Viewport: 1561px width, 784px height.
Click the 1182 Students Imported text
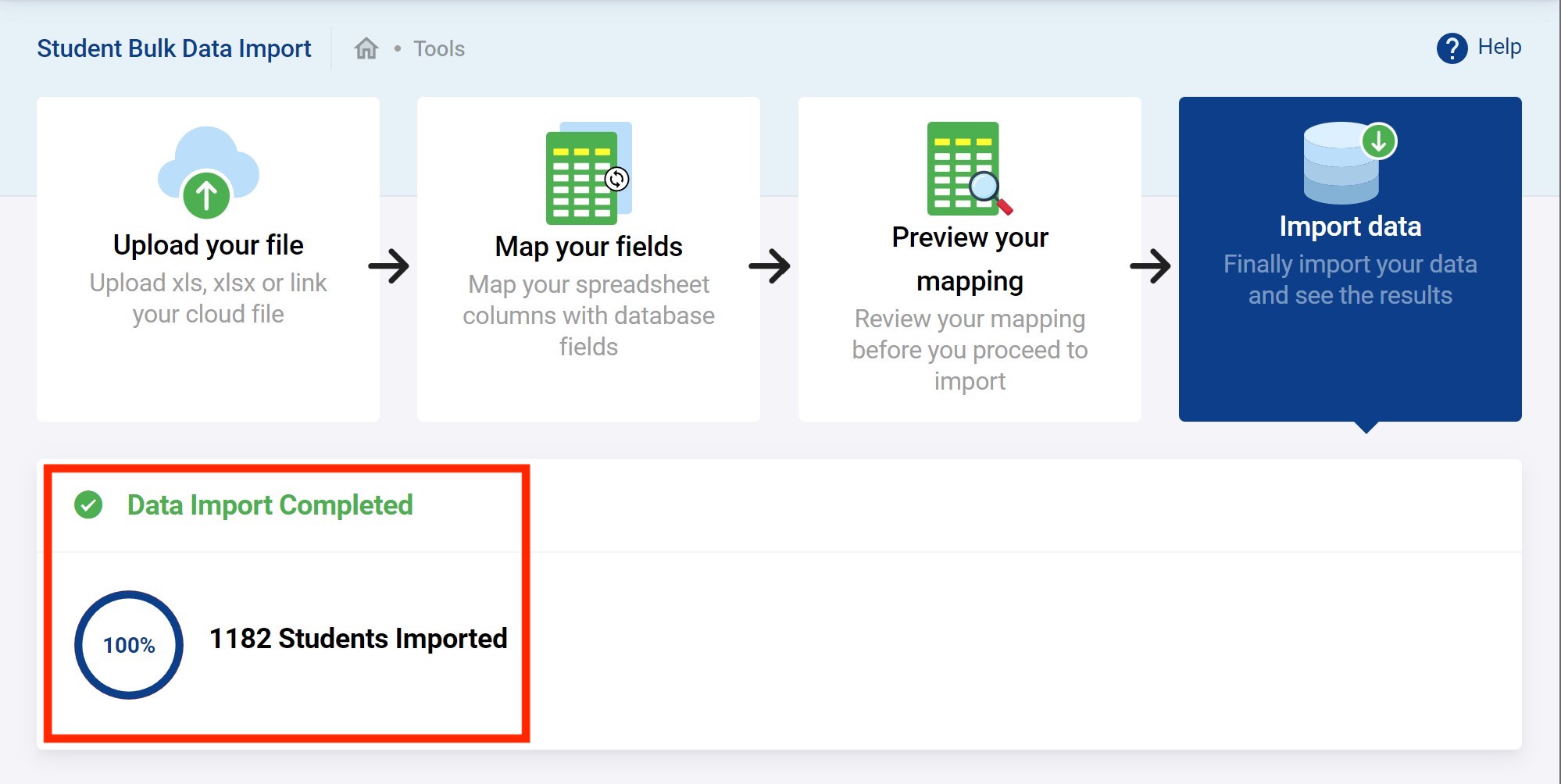coord(359,639)
